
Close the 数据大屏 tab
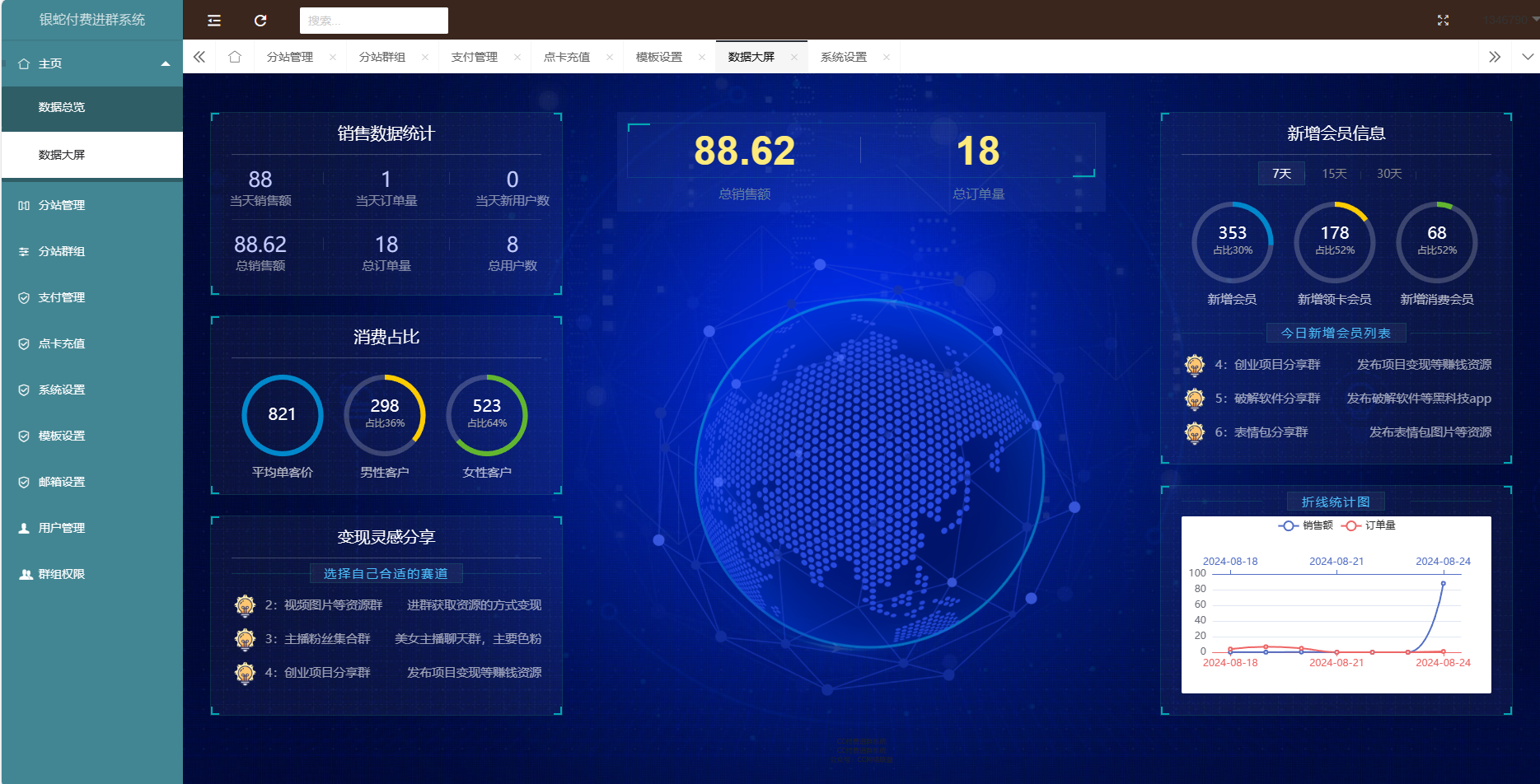(794, 57)
